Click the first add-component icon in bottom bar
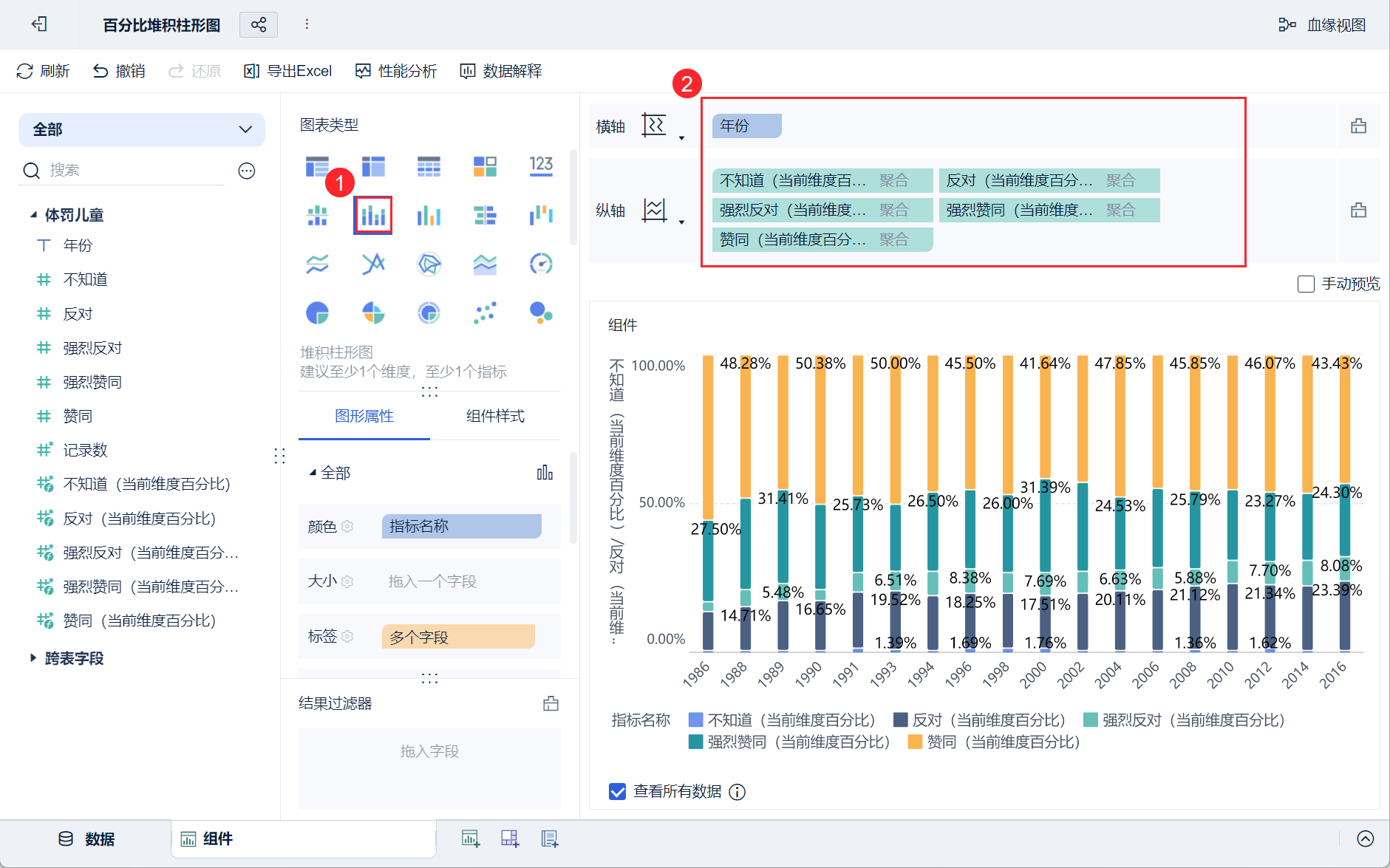This screenshot has width=1390, height=868. [470, 838]
